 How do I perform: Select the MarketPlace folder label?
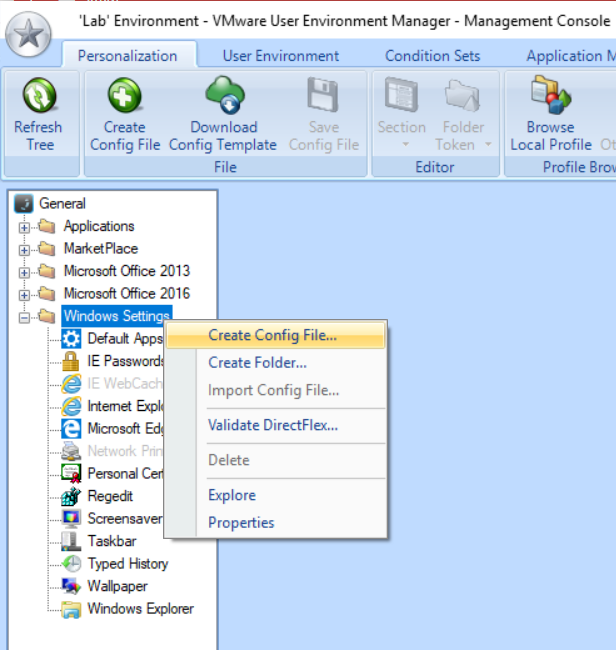(x=101, y=249)
